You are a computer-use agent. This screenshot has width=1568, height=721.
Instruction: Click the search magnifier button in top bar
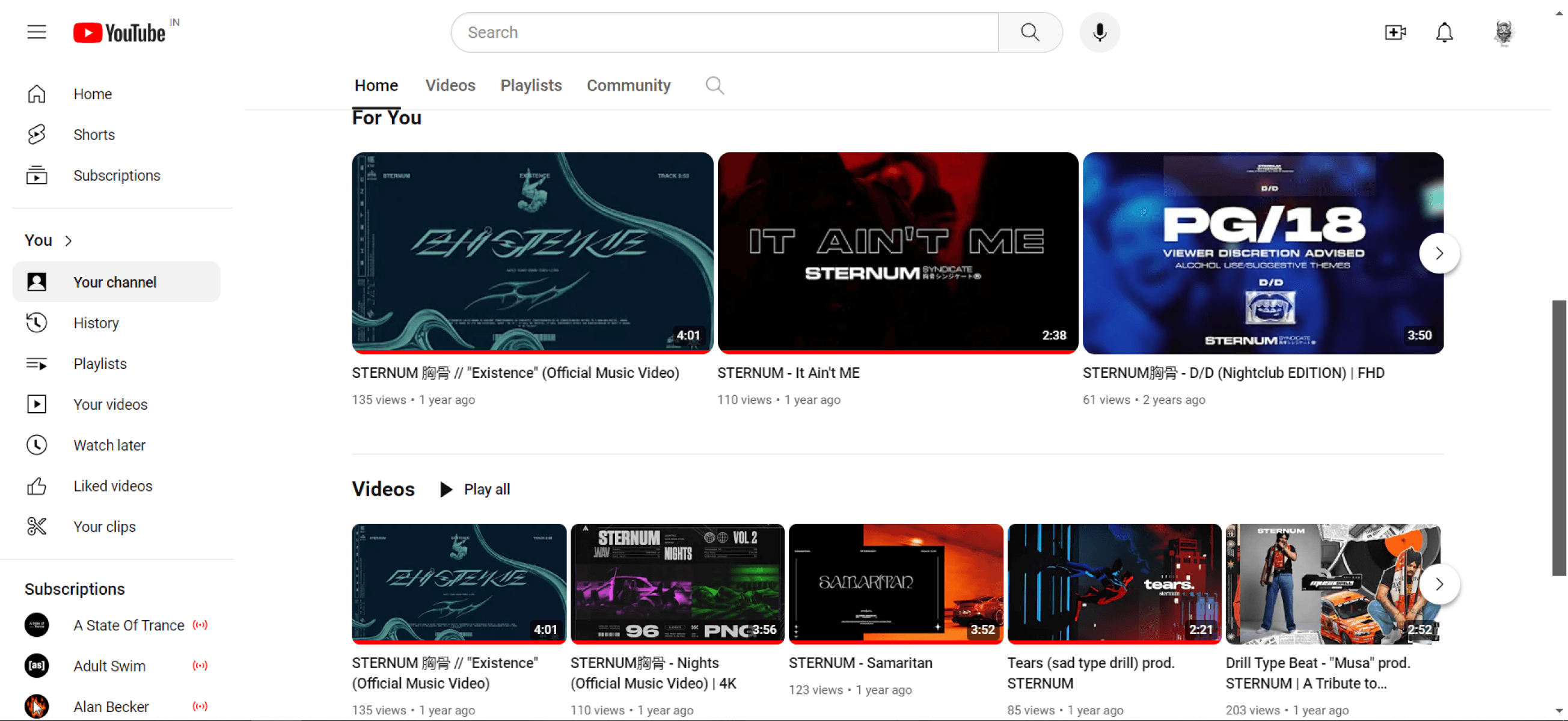pos(1030,32)
